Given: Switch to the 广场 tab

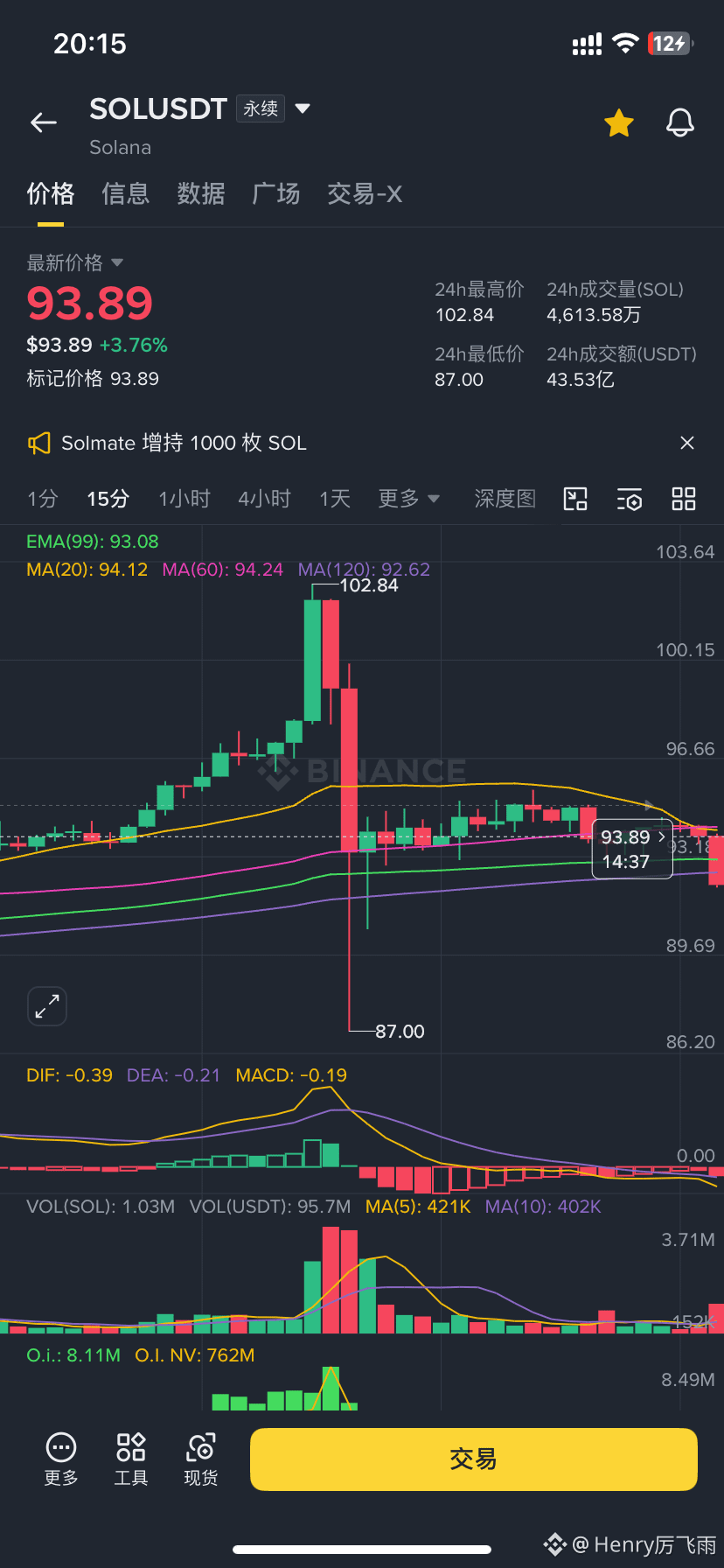Looking at the screenshot, I should click(276, 193).
